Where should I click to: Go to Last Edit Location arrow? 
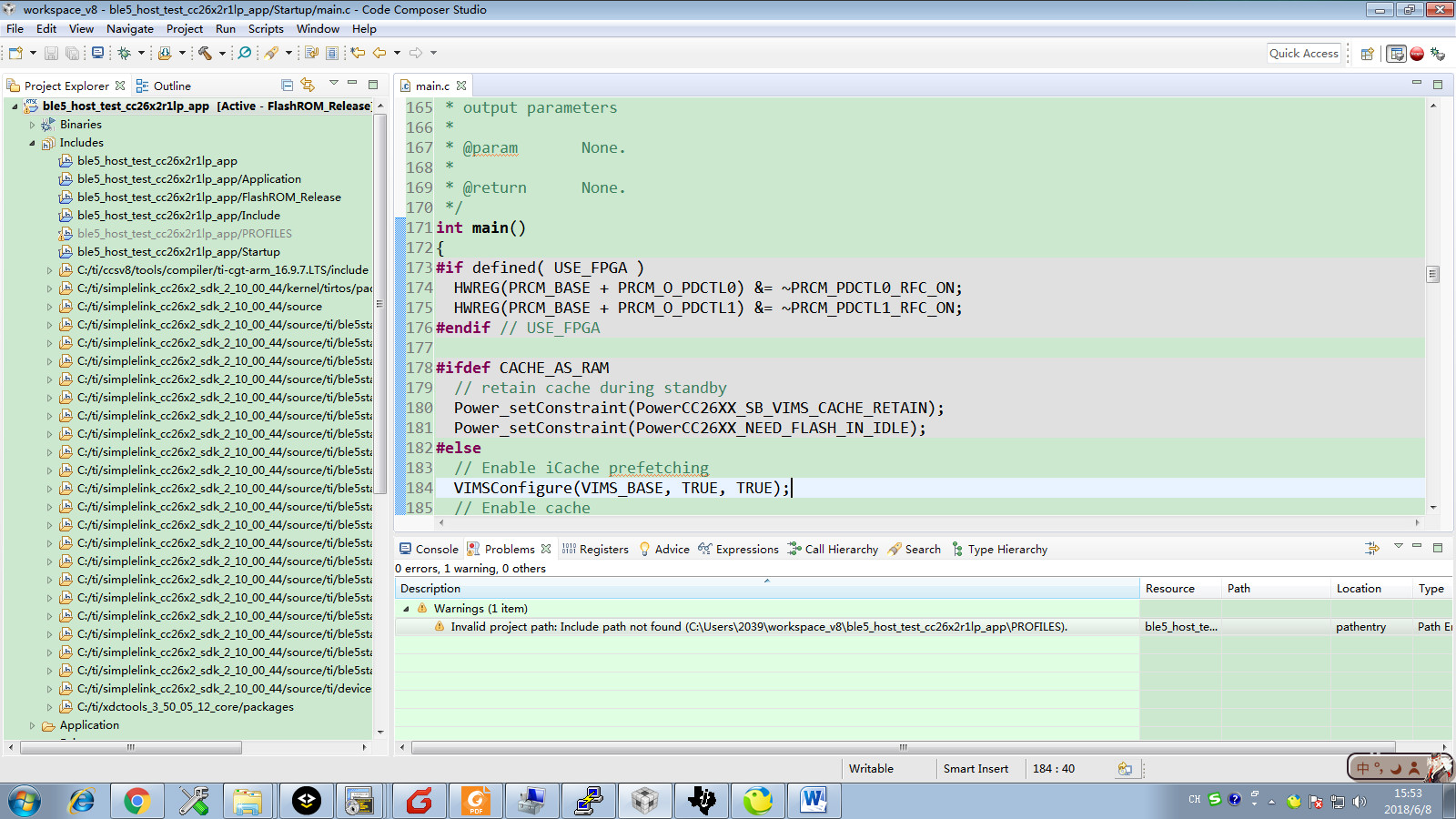(x=358, y=53)
